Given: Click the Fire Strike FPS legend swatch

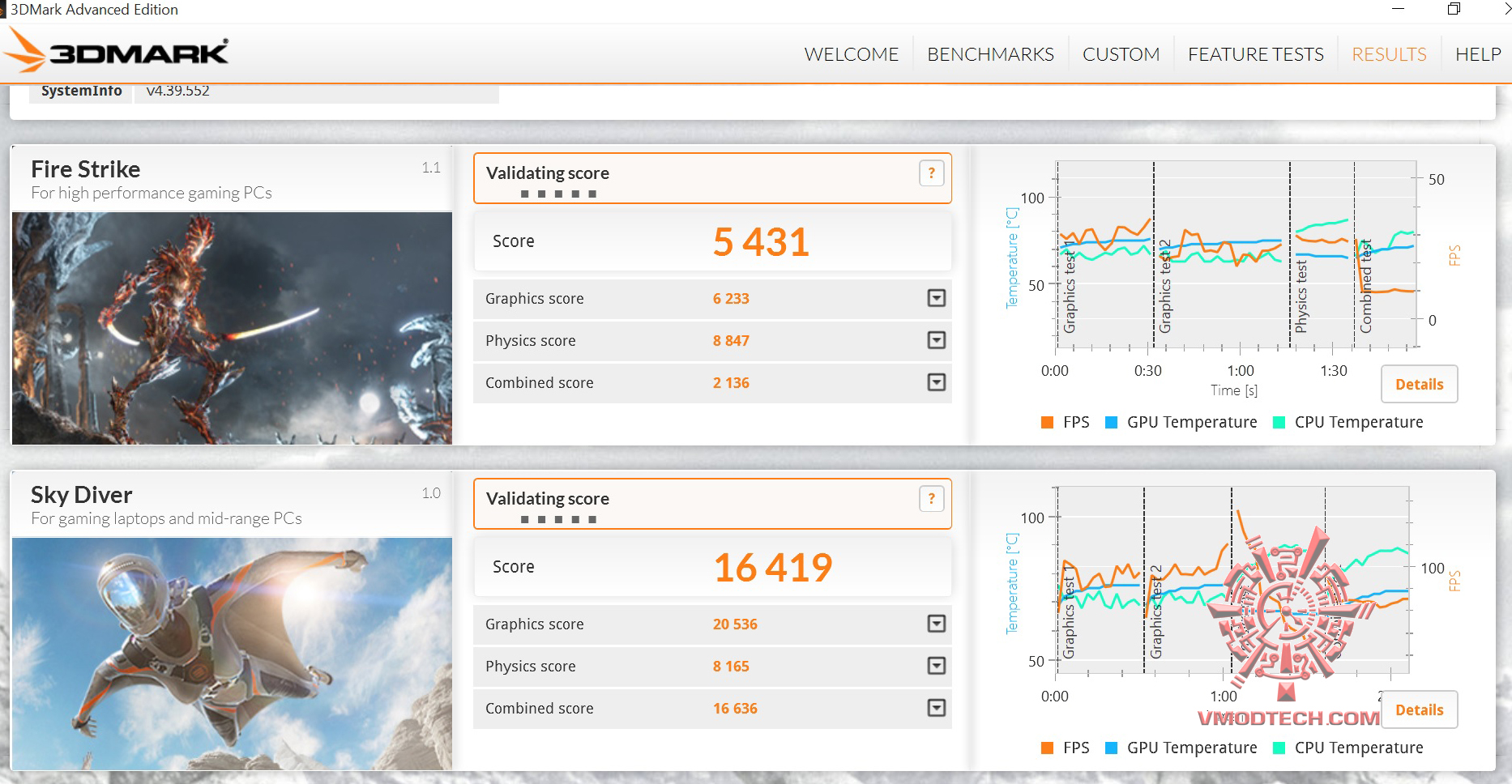Looking at the screenshot, I should (x=1048, y=422).
